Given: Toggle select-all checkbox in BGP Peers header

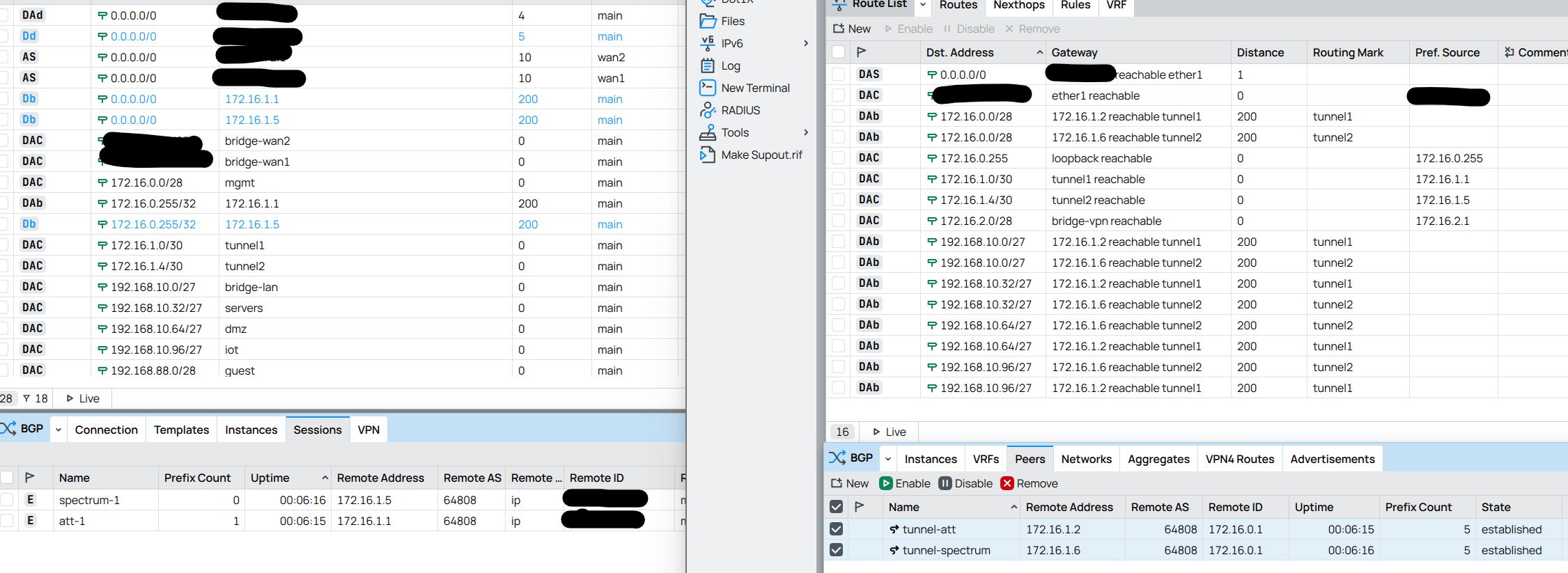Looking at the screenshot, I should pos(837,507).
